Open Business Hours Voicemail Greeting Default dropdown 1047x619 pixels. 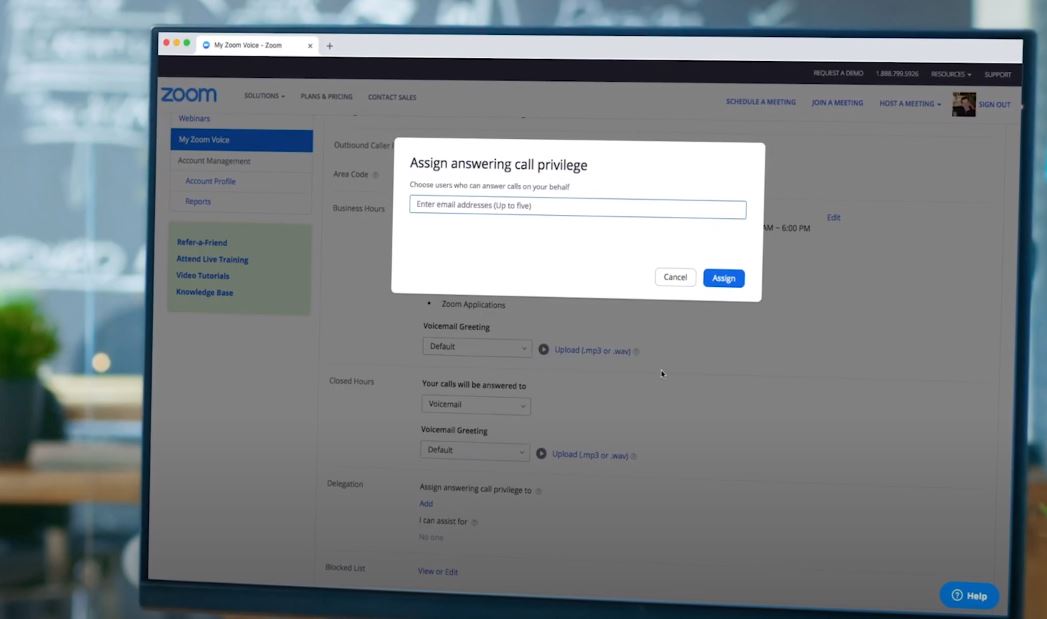(477, 347)
